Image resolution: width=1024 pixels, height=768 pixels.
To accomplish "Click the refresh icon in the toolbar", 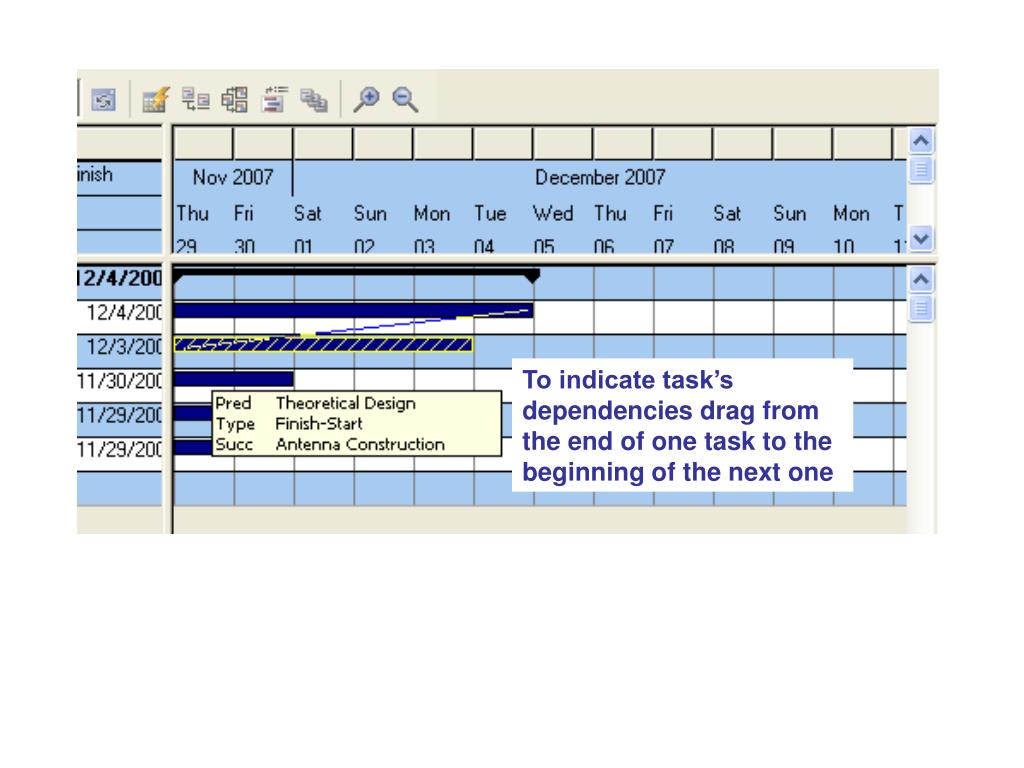I will [x=103, y=100].
